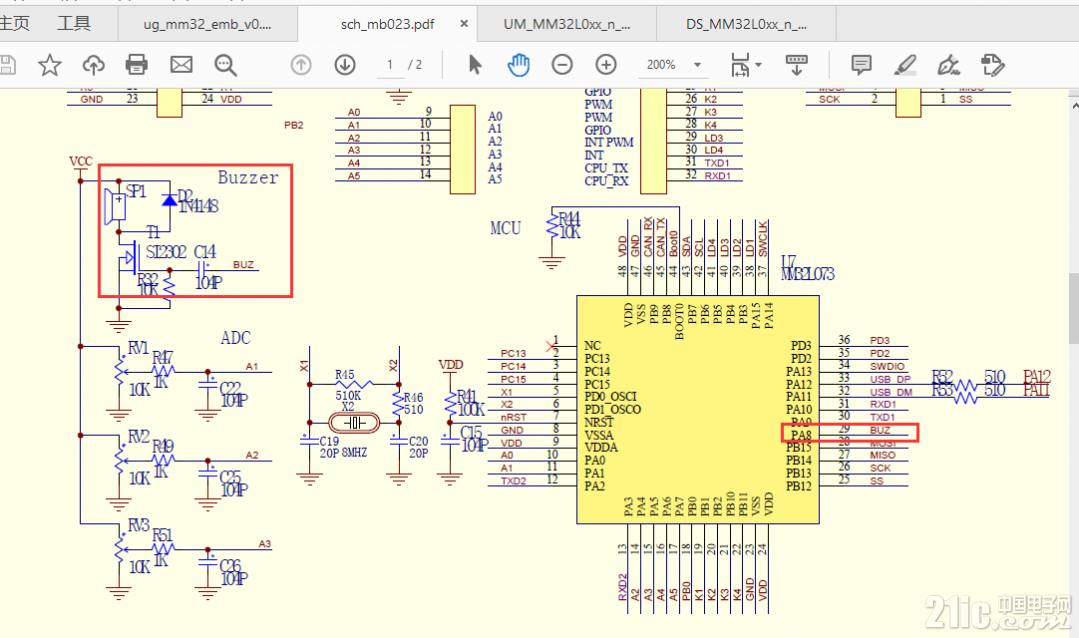Image resolution: width=1079 pixels, height=638 pixels.
Task: Open search with the magnifier icon
Action: tap(225, 65)
